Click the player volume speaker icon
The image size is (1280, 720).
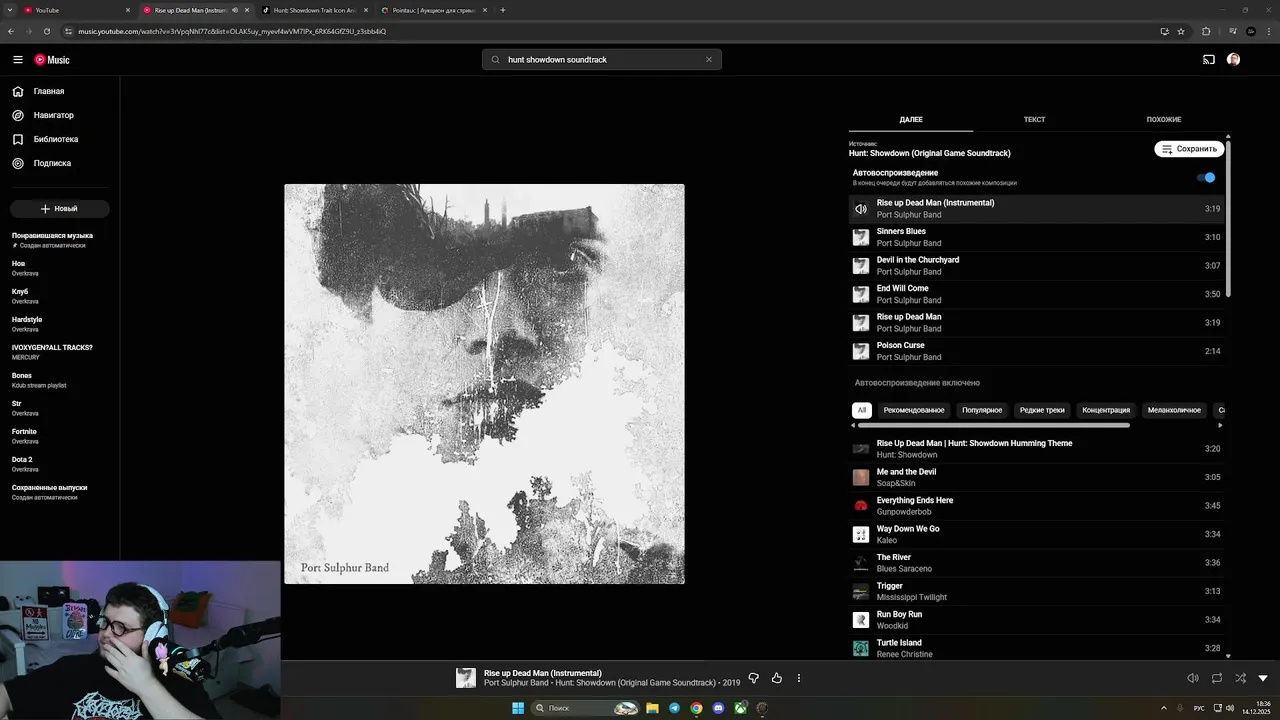(1192, 678)
